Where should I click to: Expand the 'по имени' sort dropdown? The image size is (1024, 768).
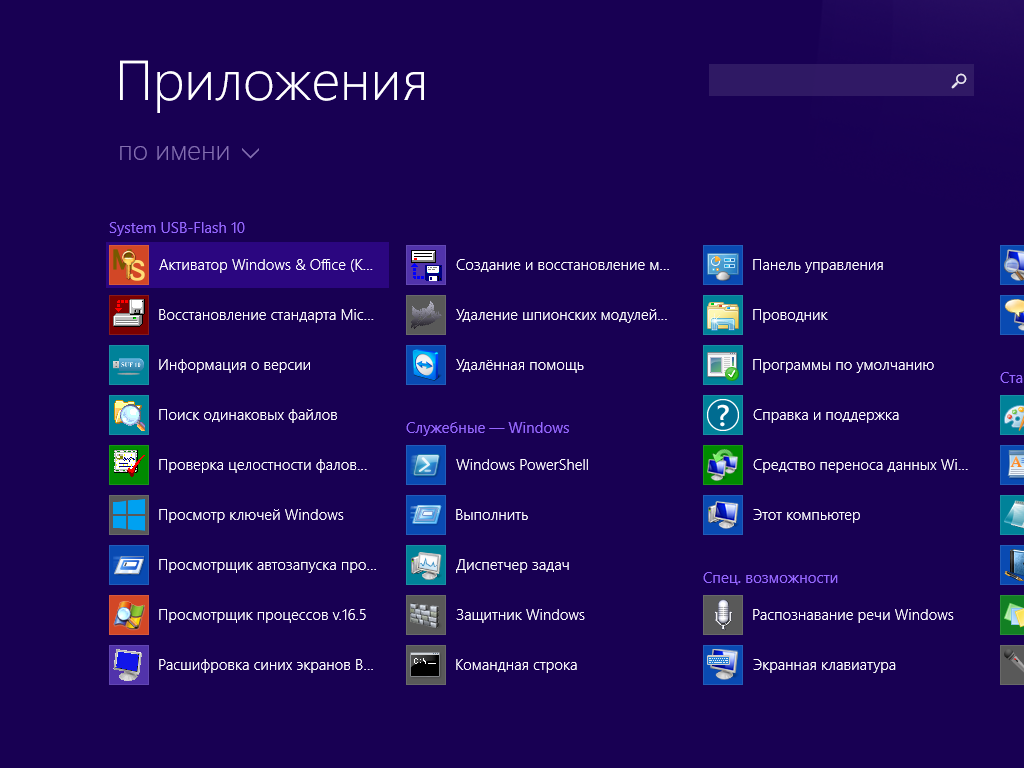174,152
